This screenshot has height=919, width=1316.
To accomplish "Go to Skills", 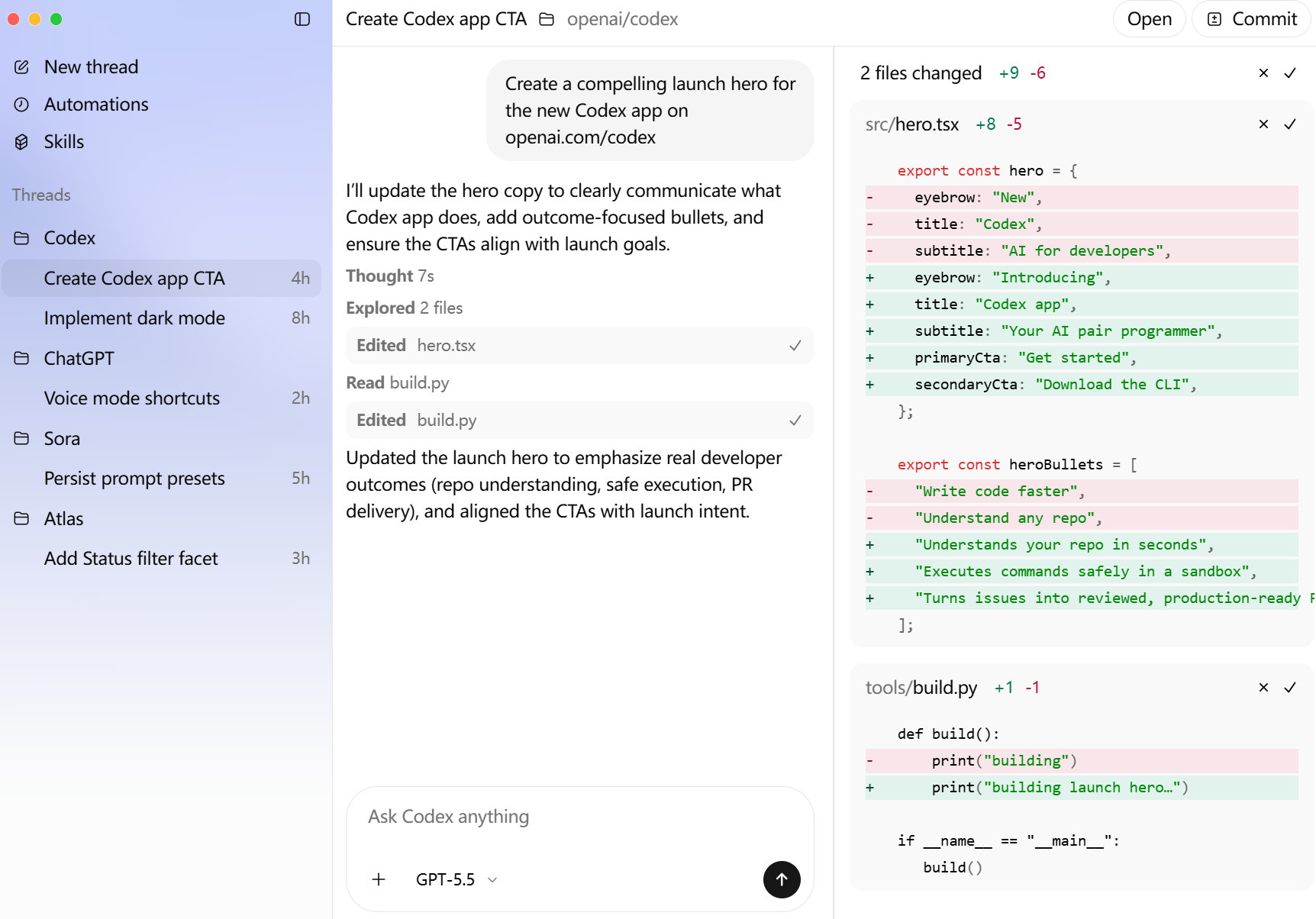I will click(64, 142).
